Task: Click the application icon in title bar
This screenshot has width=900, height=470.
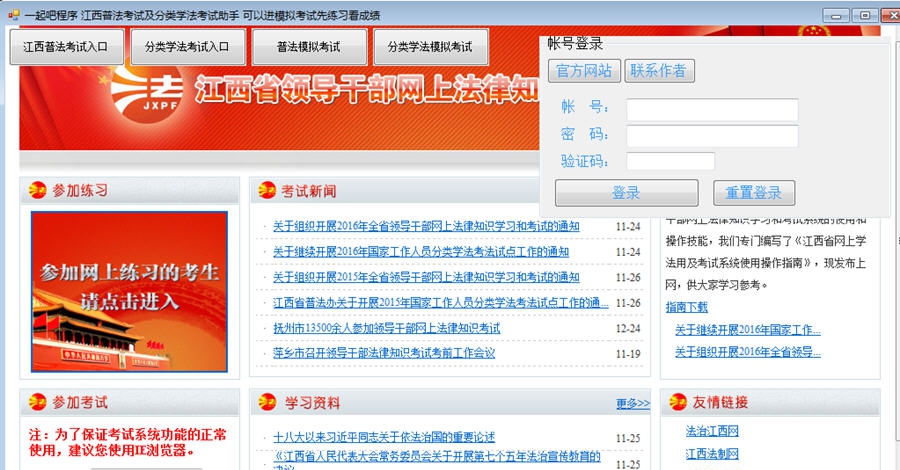Action: (13, 15)
